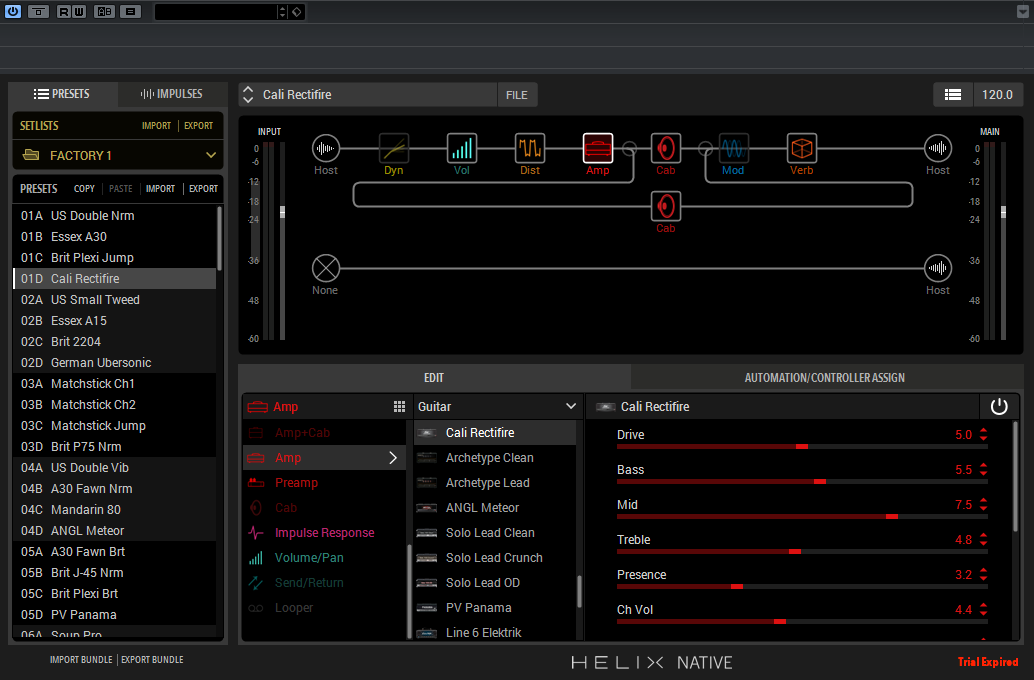Click the MAIN output level slider handle
Image resolution: width=1034 pixels, height=680 pixels.
(1004, 212)
